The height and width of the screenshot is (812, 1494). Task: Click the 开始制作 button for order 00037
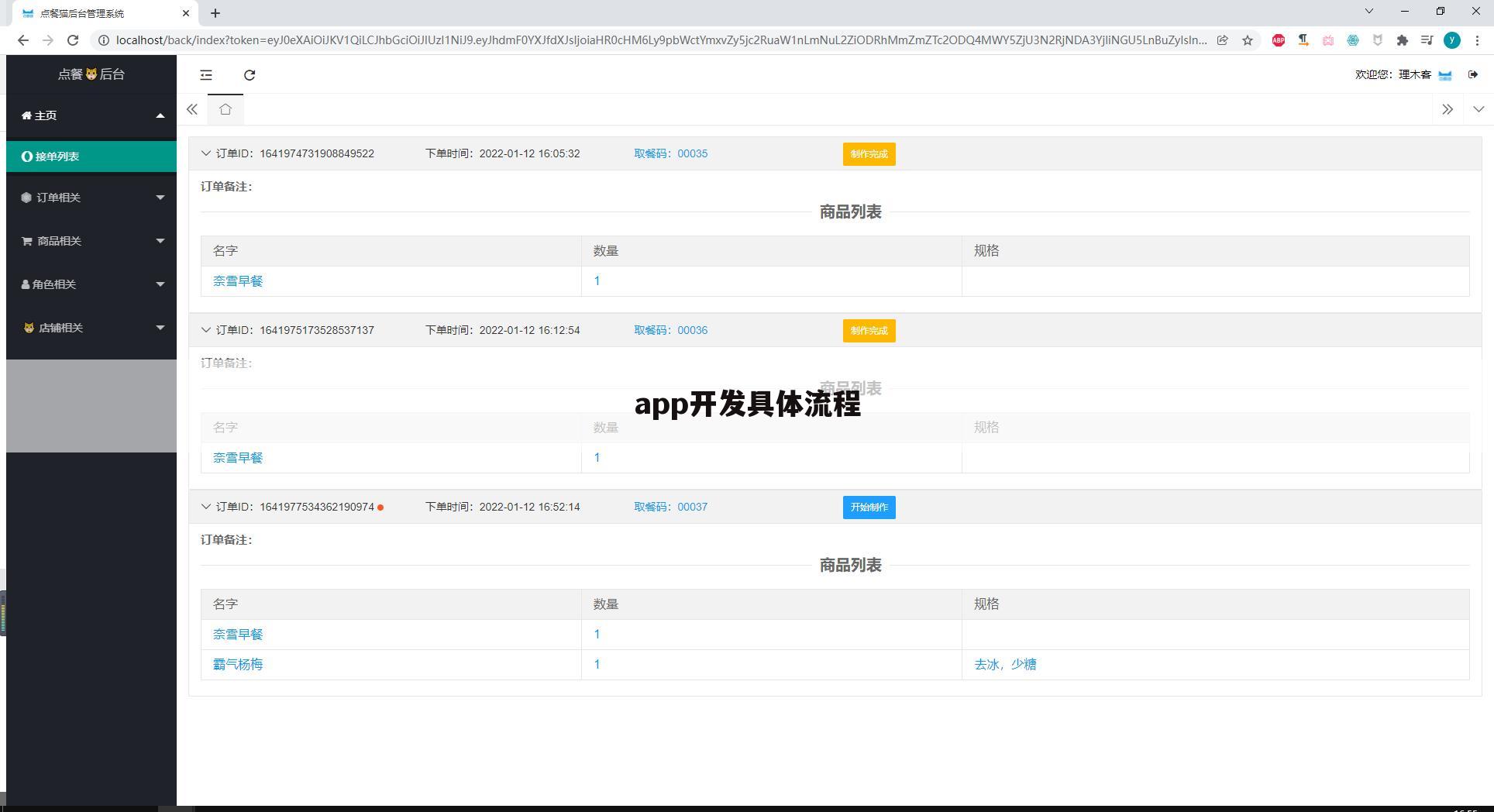pyautogui.click(x=869, y=507)
